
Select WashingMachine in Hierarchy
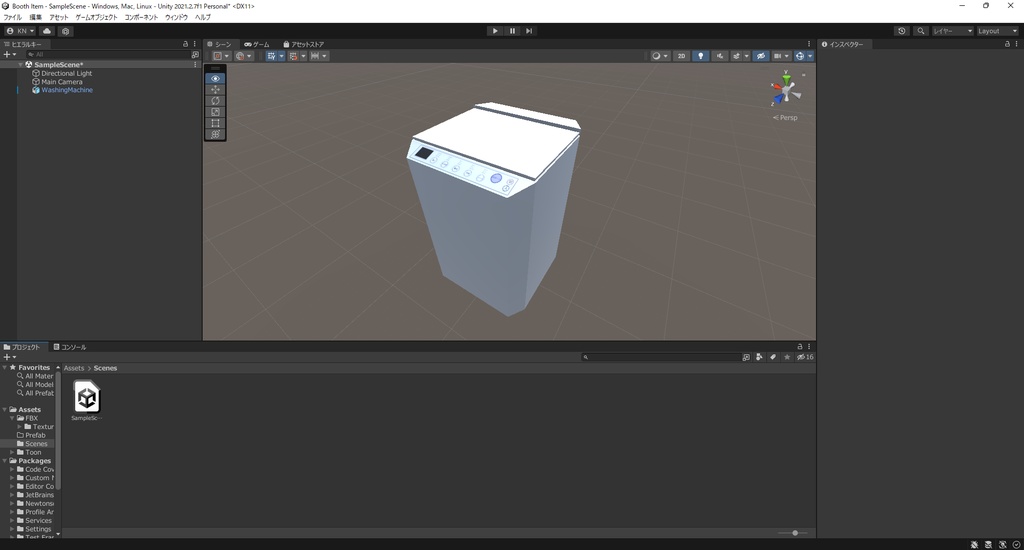pyautogui.click(x=67, y=90)
